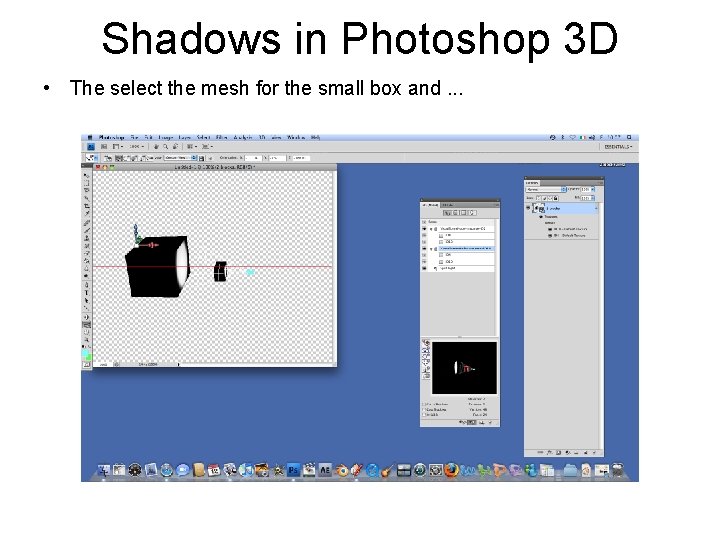Open the Window menu
The width and height of the screenshot is (720, 540).
[296, 137]
